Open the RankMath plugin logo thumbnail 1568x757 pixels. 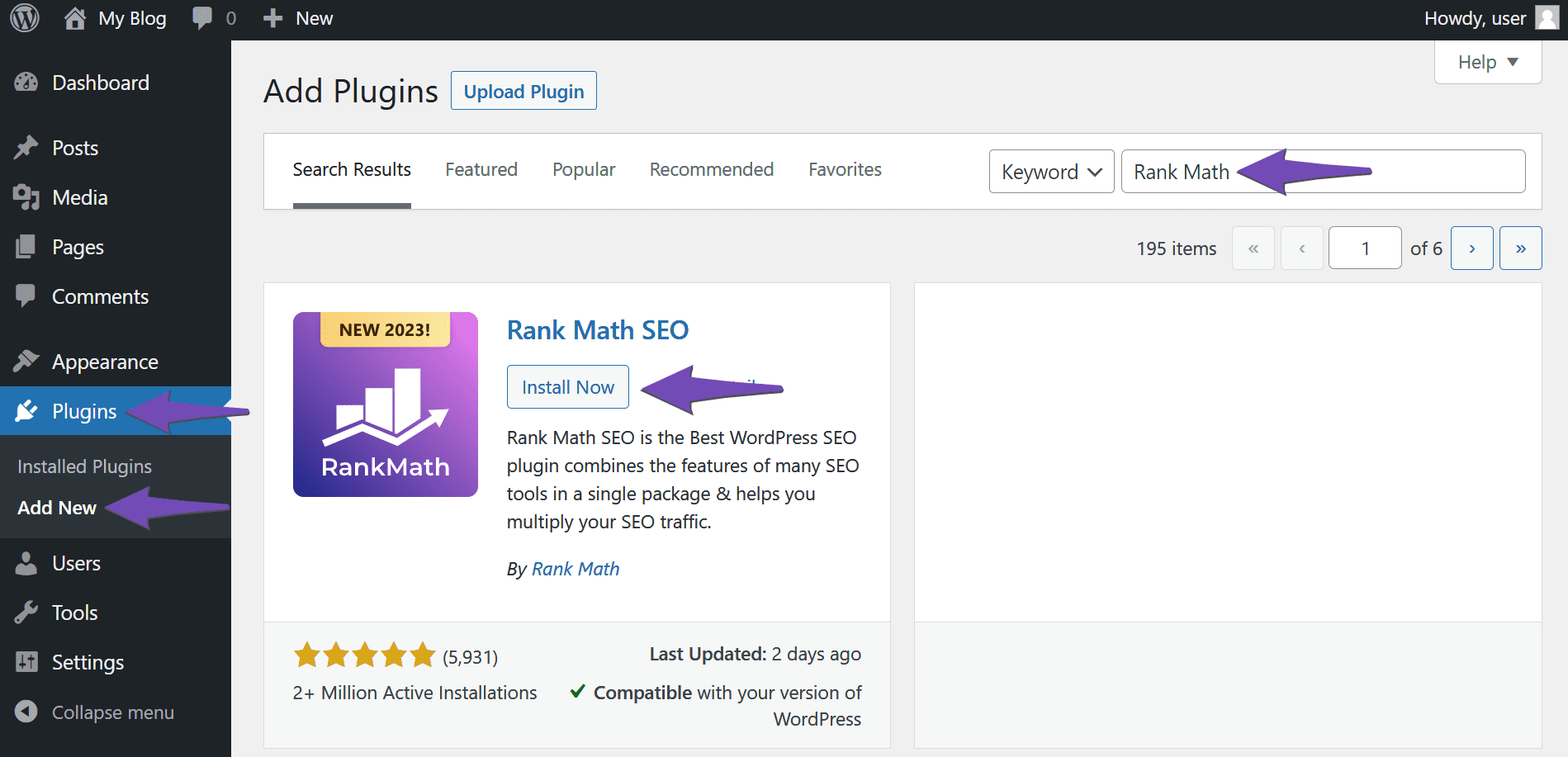pyautogui.click(x=386, y=405)
